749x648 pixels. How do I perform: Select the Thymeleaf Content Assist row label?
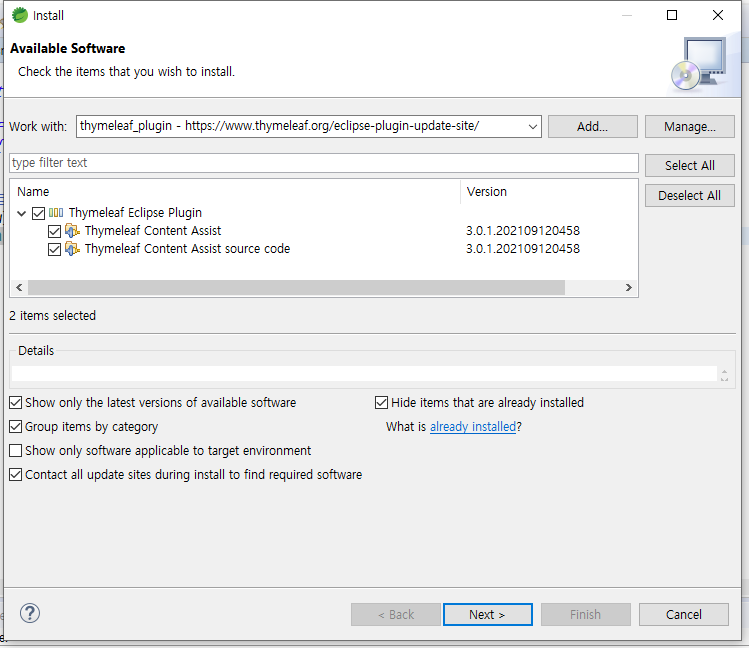point(153,231)
